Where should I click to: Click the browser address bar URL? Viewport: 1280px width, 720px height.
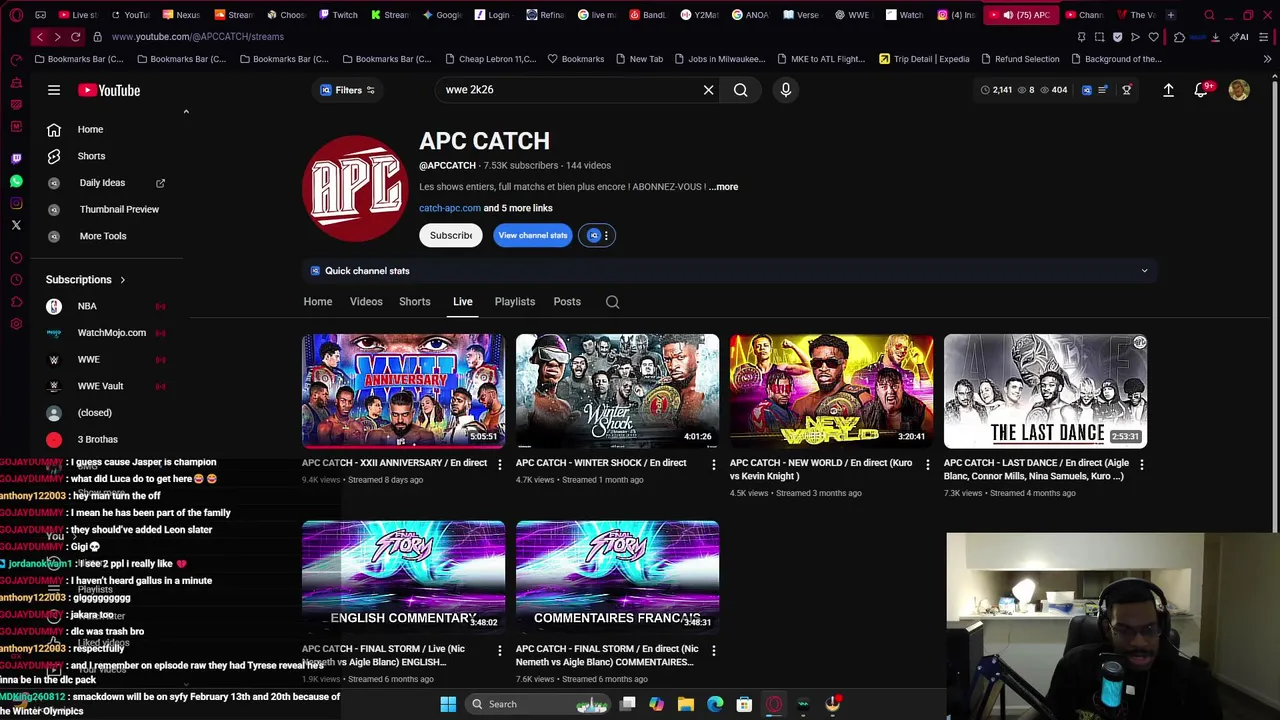pyautogui.click(x=198, y=37)
